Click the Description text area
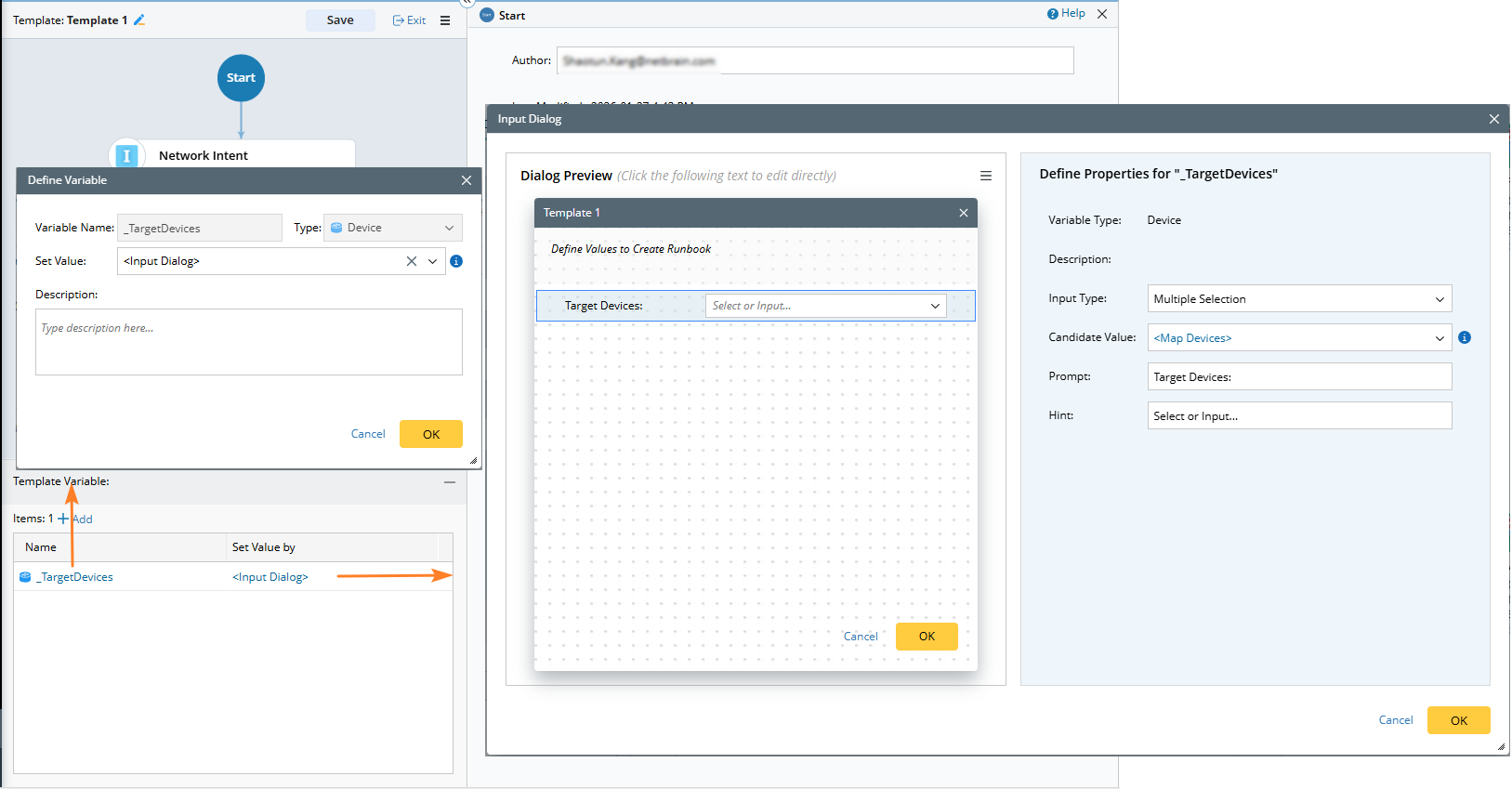This screenshot has width=1512, height=789. pyautogui.click(x=248, y=342)
